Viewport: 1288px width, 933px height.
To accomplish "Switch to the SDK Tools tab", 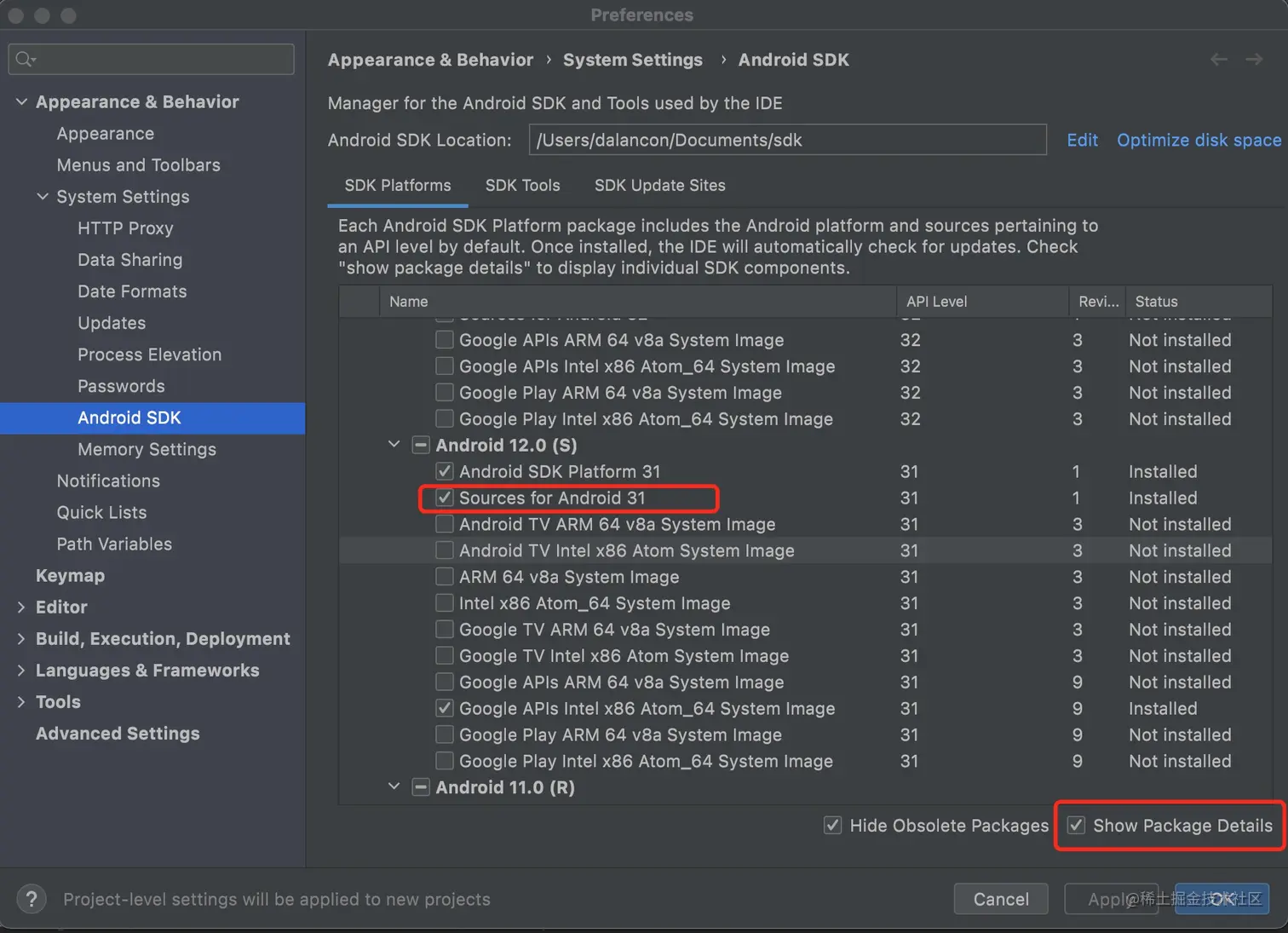I will (x=522, y=185).
